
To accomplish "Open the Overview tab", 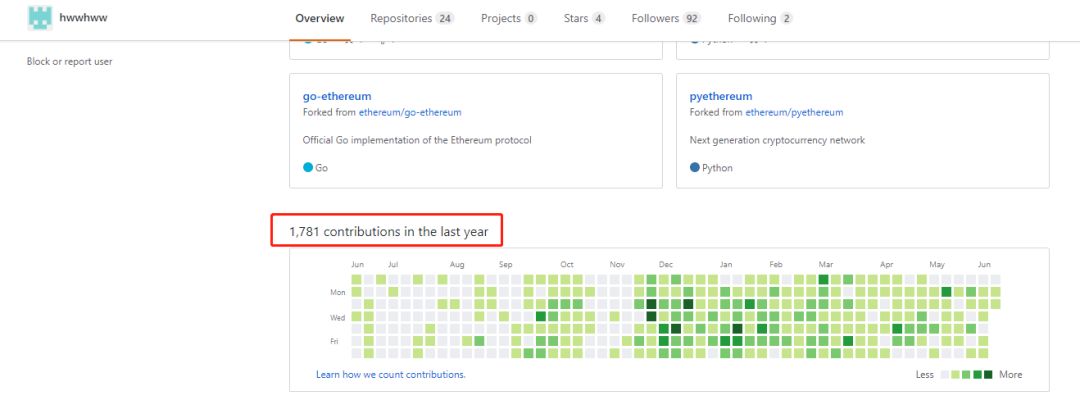I will [320, 18].
